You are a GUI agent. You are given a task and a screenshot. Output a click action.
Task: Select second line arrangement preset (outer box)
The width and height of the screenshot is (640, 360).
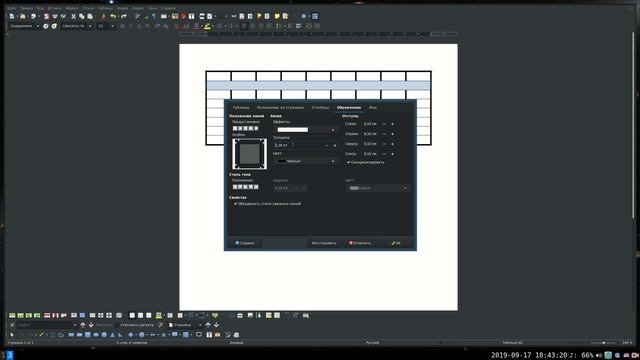(x=240, y=129)
